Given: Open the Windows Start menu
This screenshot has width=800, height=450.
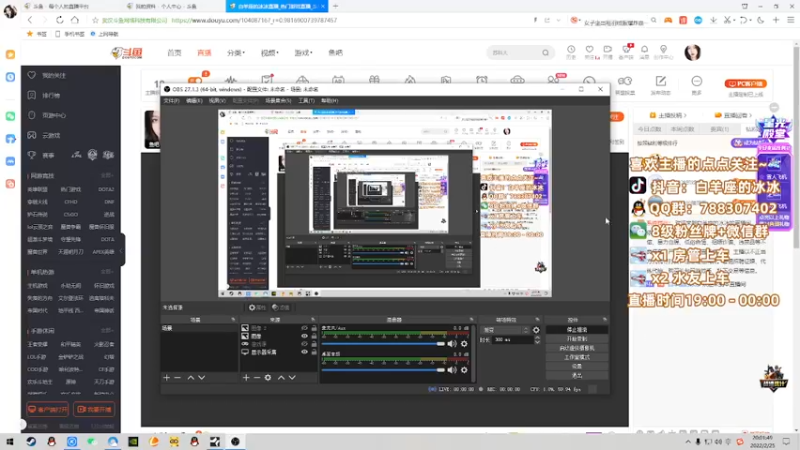Looking at the screenshot, I should point(10,442).
